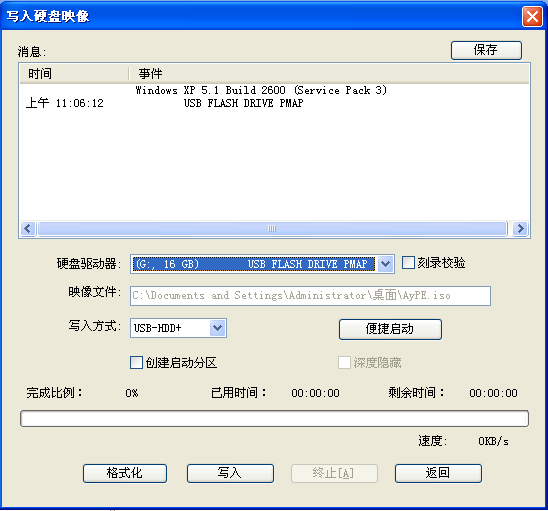Click the 格式化 button
The width and height of the screenshot is (548, 511).
click(125, 473)
